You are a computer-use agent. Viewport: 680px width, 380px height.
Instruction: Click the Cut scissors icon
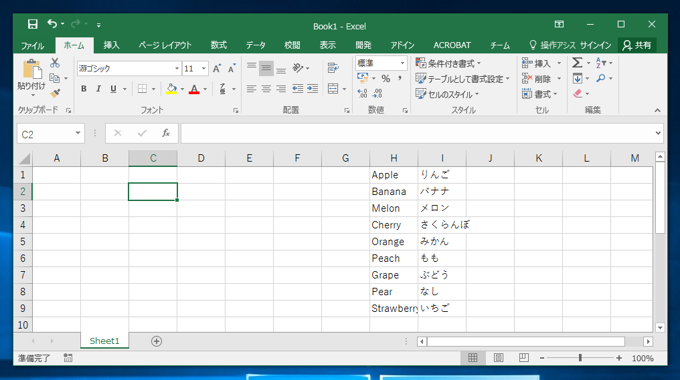[x=55, y=63]
